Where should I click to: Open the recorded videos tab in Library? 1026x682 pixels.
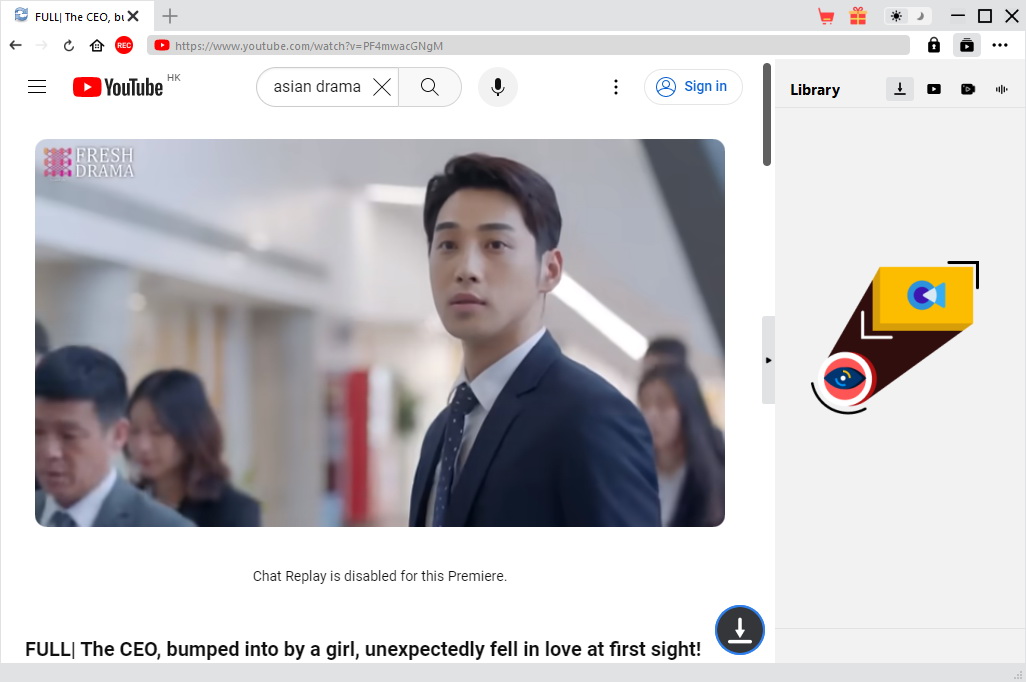(968, 89)
